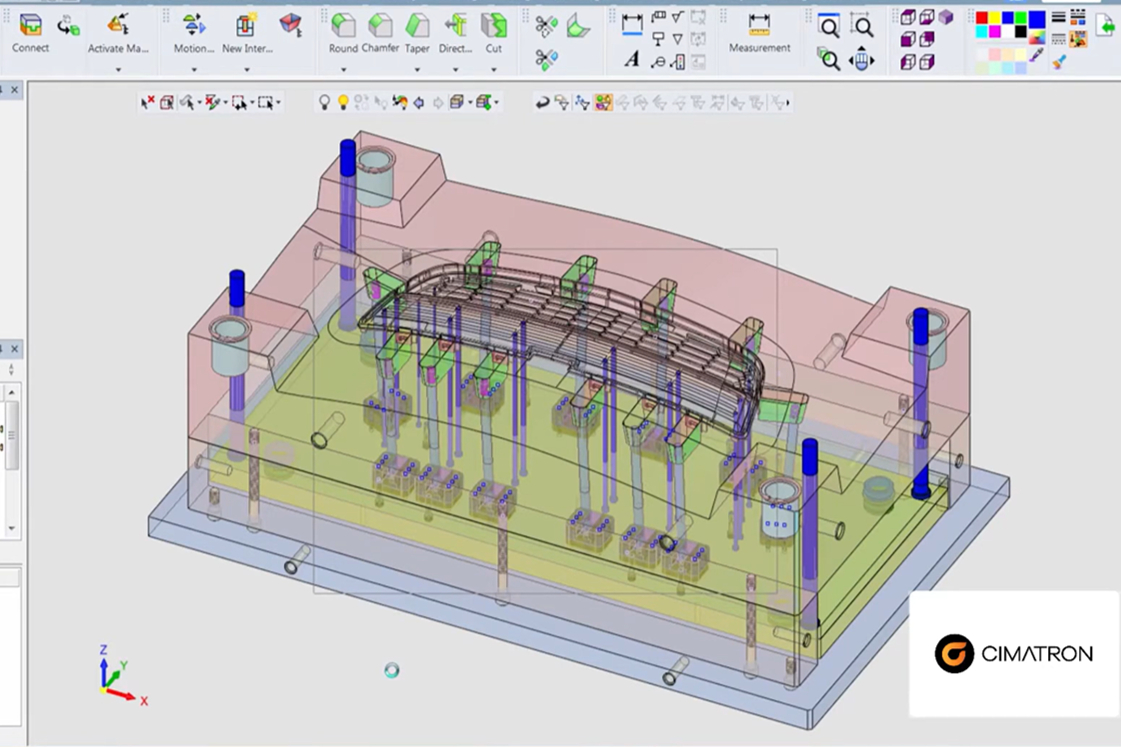Click the blue left arrow previous view icon
1121x747 pixels.
(419, 103)
